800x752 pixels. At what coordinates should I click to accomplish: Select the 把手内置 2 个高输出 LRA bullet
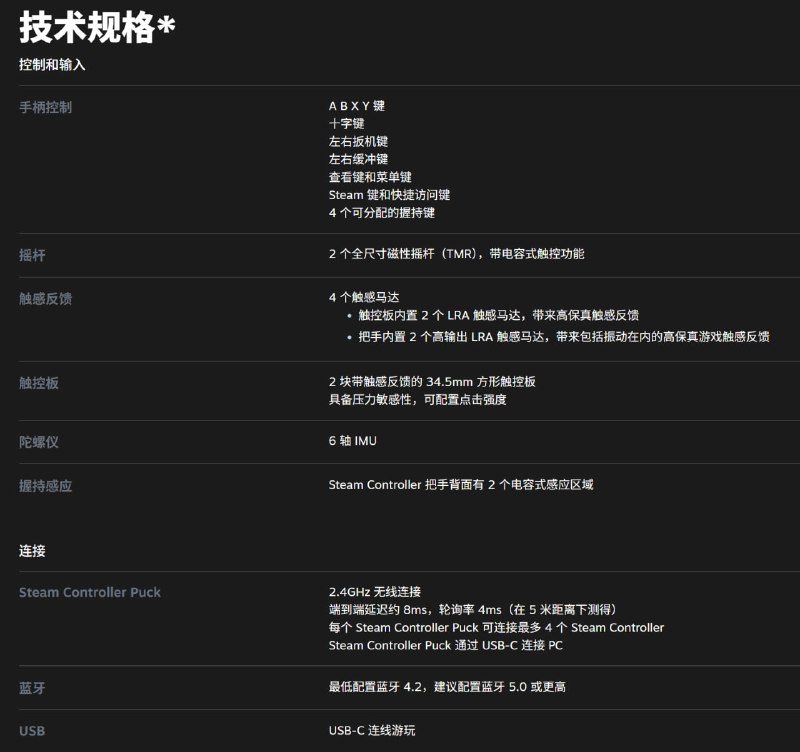coord(564,337)
